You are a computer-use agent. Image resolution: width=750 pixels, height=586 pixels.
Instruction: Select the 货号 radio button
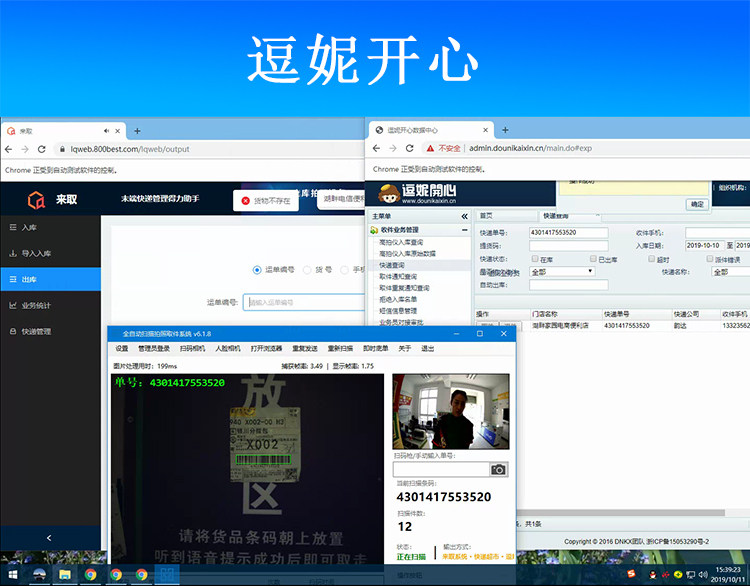pos(307,270)
